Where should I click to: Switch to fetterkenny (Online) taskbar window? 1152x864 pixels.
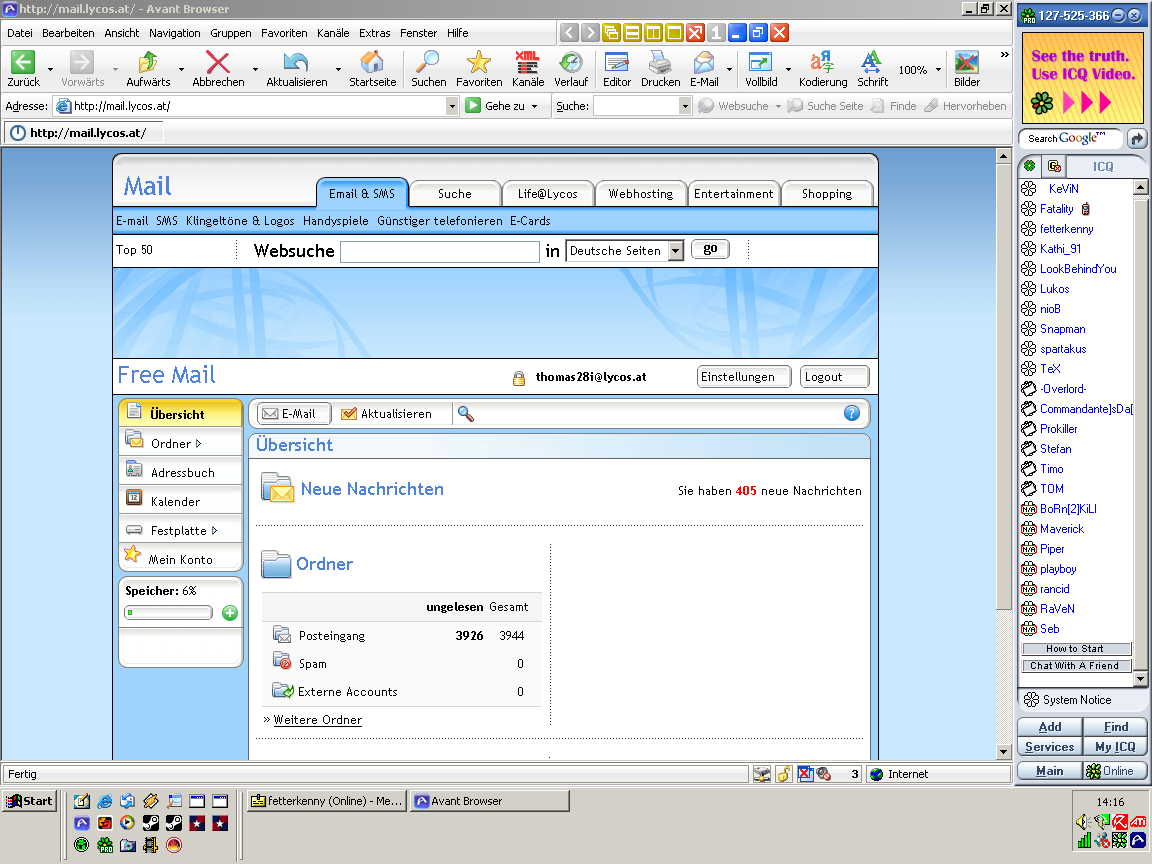(327, 801)
